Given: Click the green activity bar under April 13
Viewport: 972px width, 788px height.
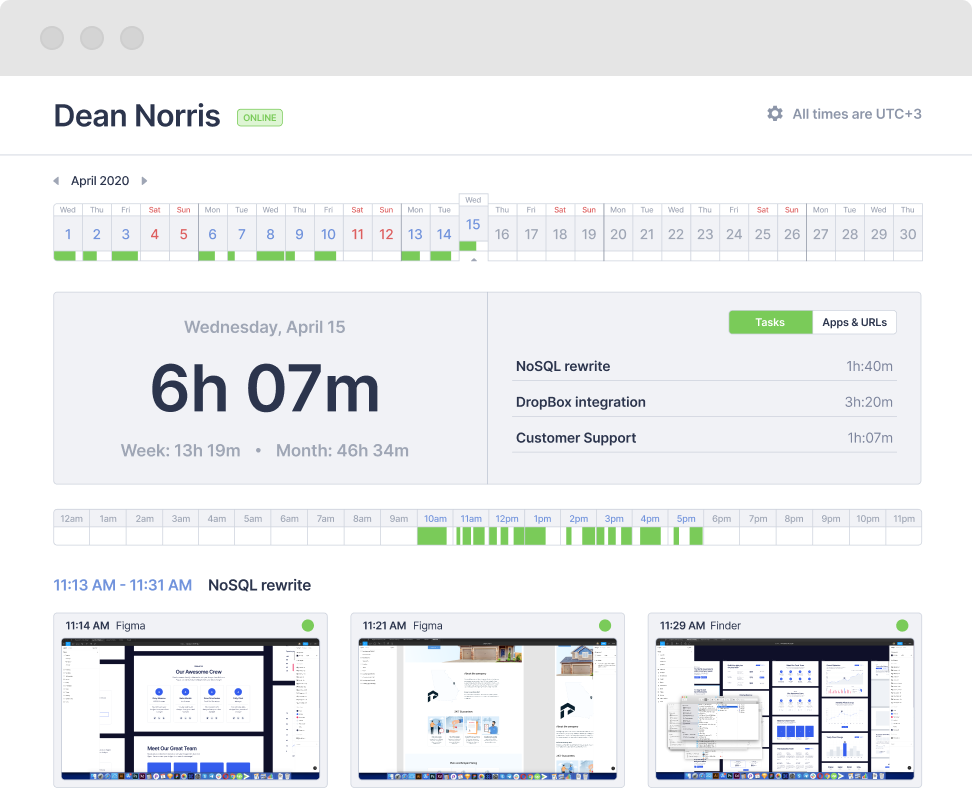Looking at the screenshot, I should tap(414, 256).
